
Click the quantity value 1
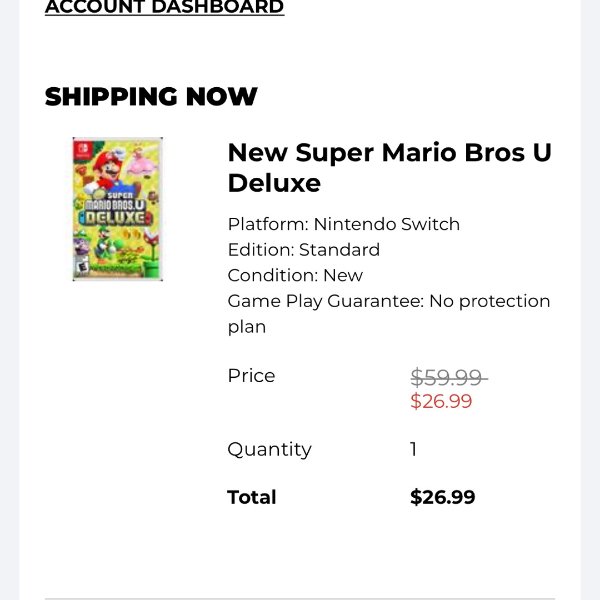coord(413,449)
